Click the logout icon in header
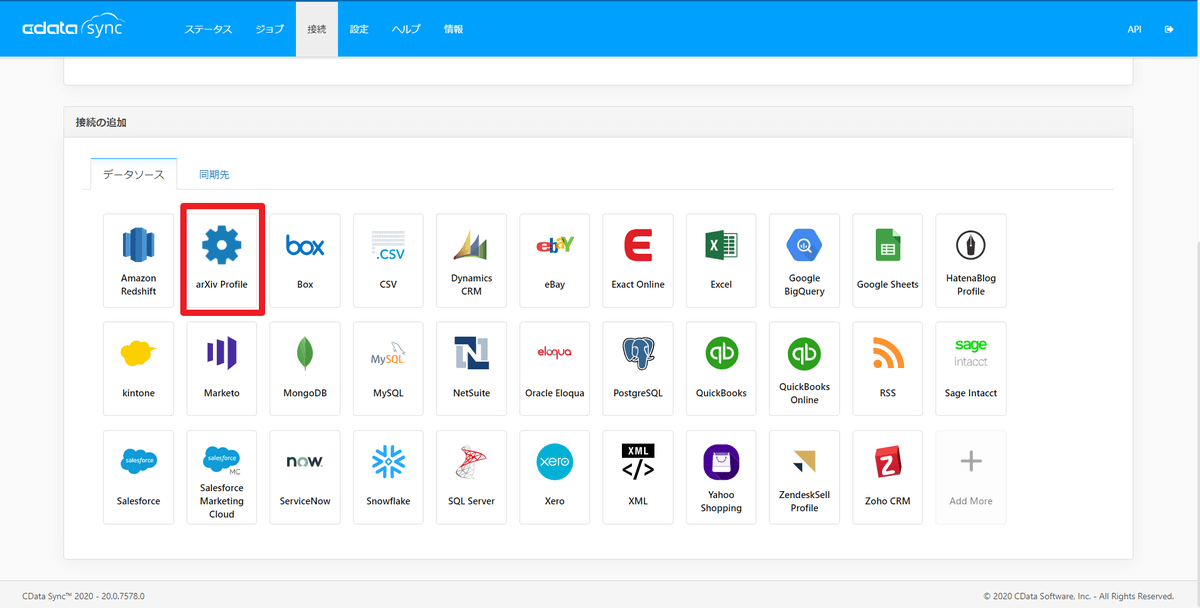This screenshot has height=608, width=1200. pyautogui.click(x=1169, y=29)
